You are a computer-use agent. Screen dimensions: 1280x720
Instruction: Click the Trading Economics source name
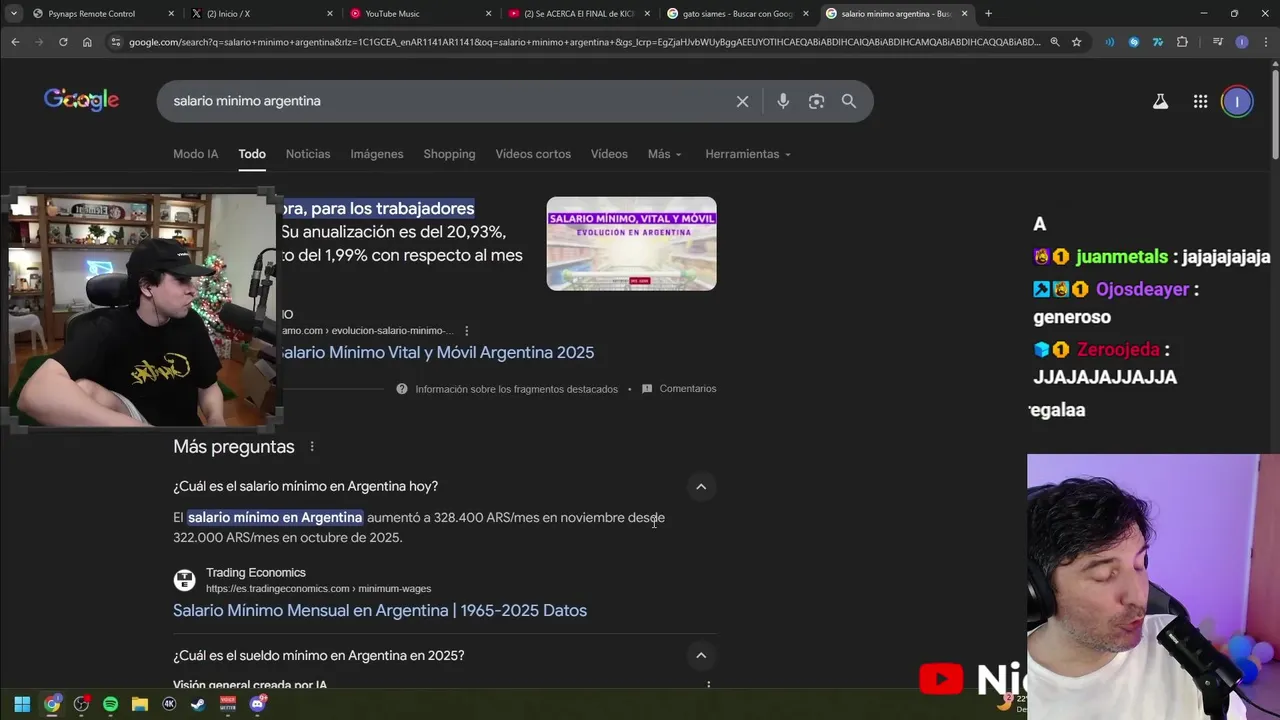click(x=256, y=573)
